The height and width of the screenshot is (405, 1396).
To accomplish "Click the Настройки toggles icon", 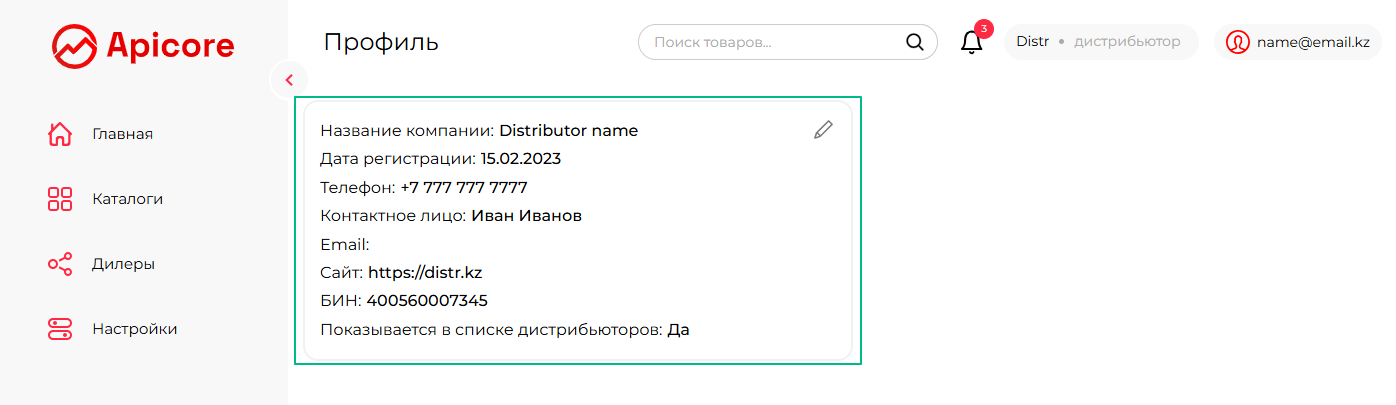I will [60, 329].
